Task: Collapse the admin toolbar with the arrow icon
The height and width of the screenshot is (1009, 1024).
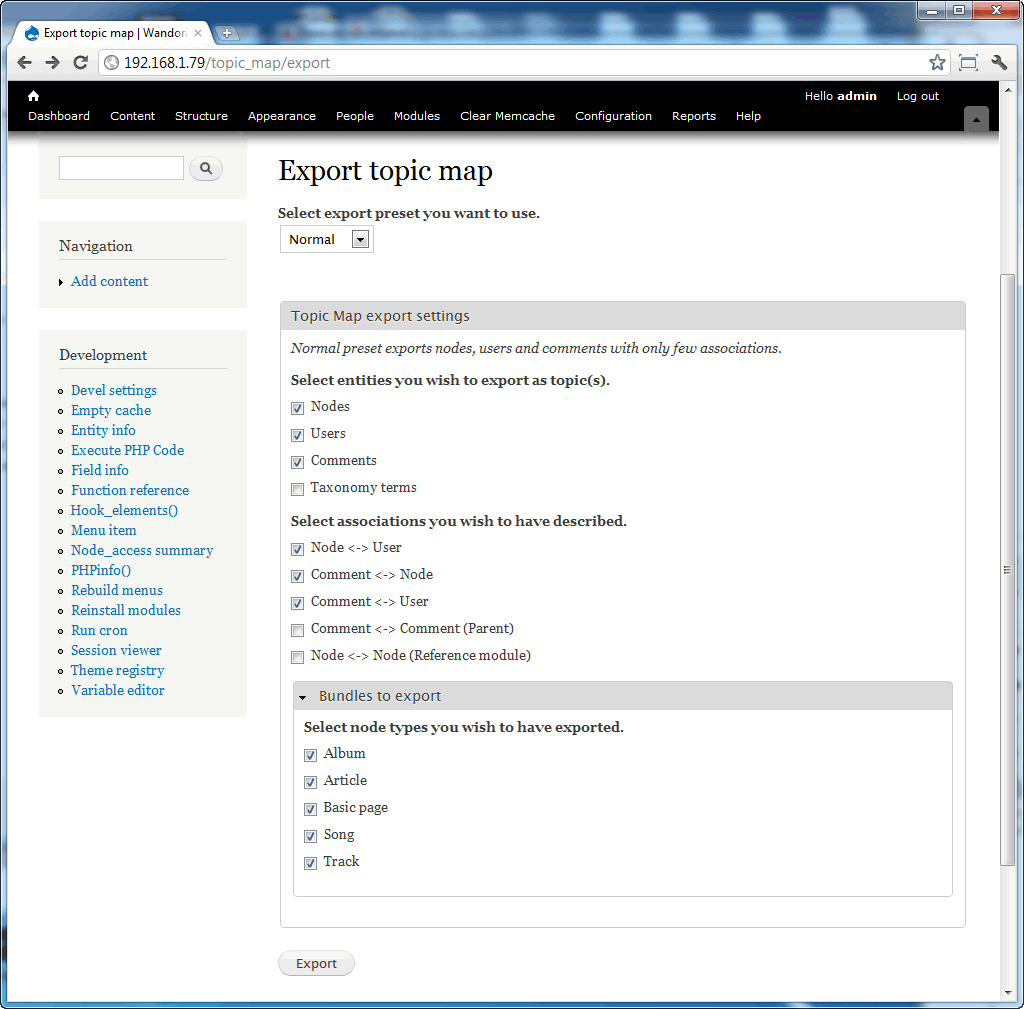Action: click(976, 118)
